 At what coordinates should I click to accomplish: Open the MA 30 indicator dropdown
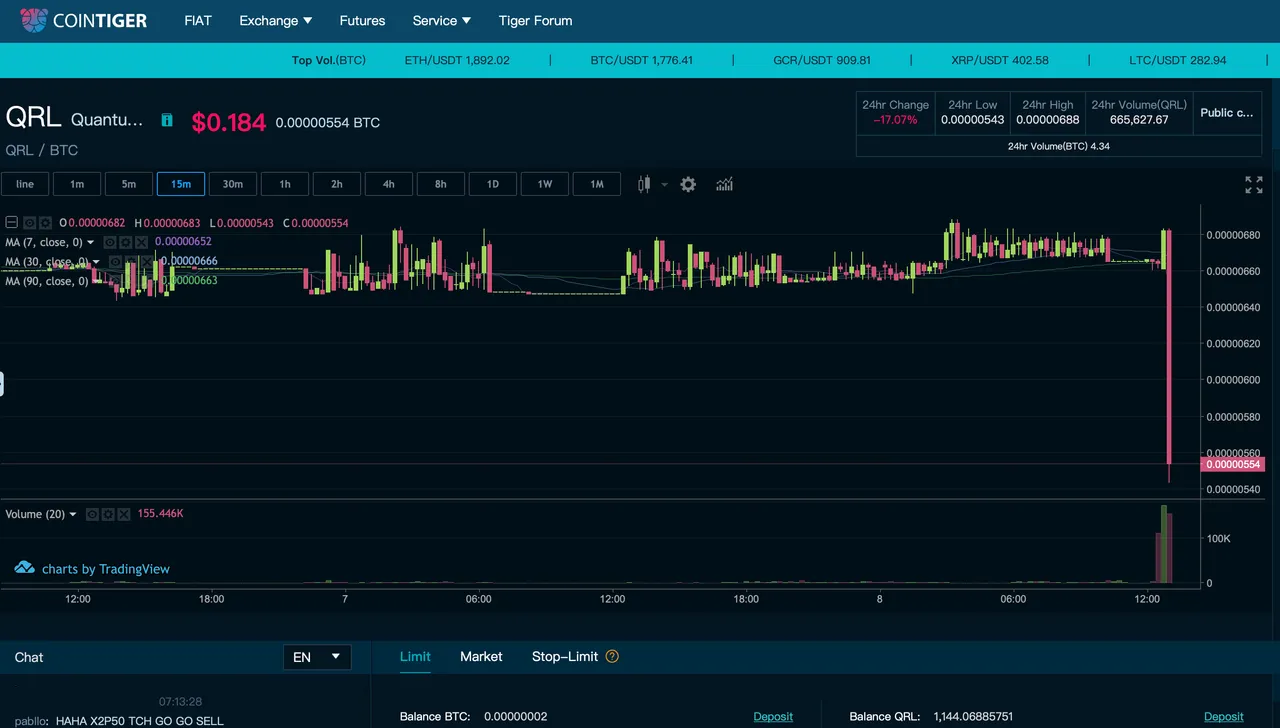tap(97, 262)
